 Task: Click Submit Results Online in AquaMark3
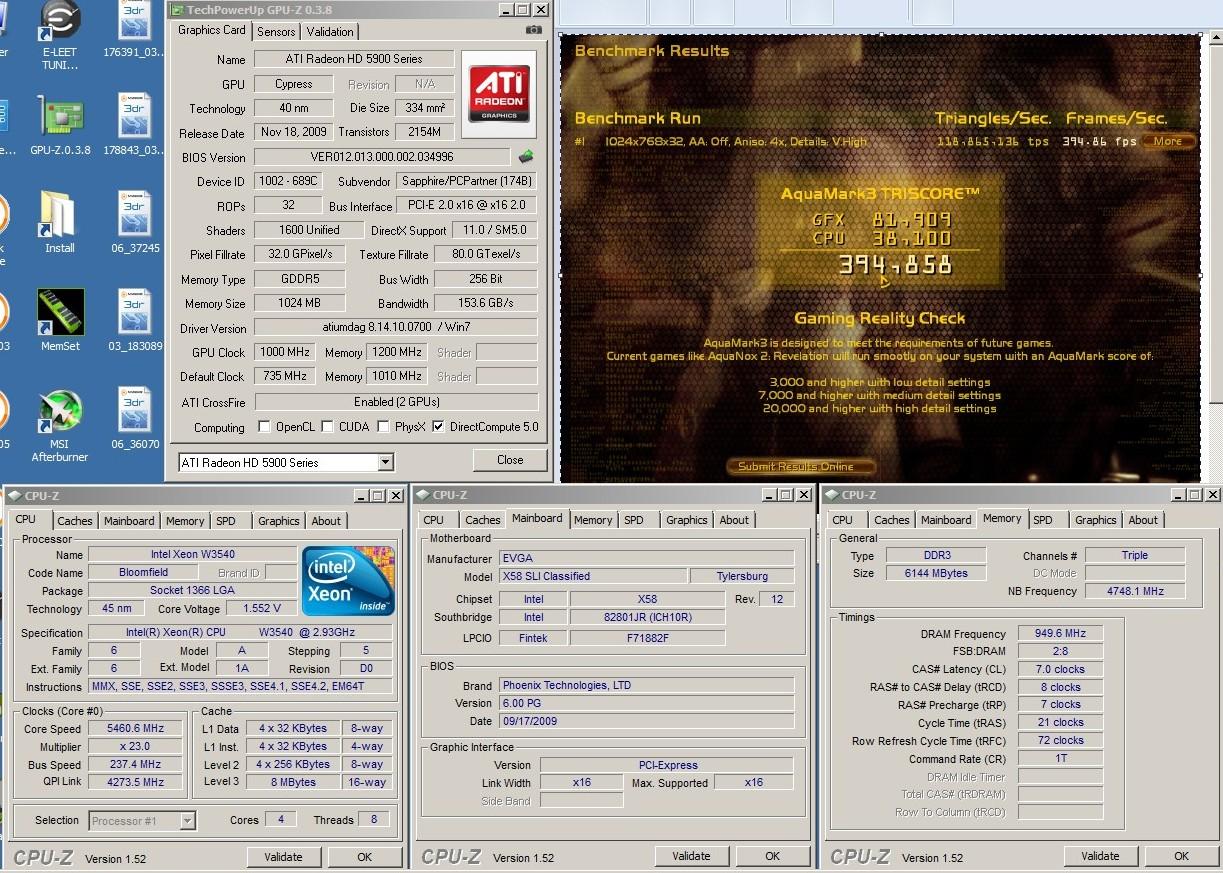[800, 466]
